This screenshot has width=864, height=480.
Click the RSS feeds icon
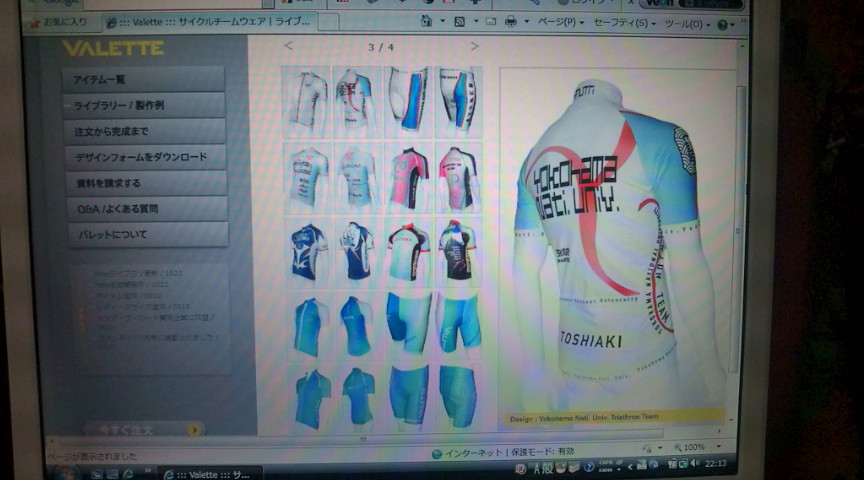459,22
